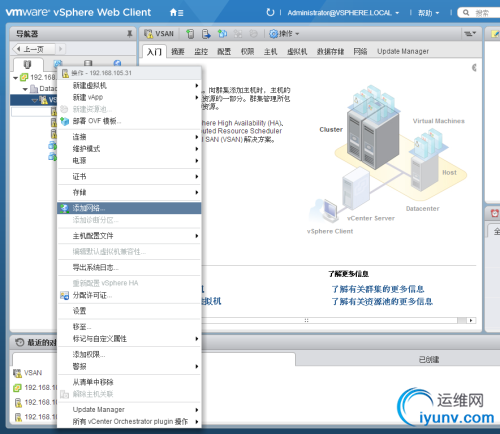Collapse the Datacenter tree node
Screen dimensions: 500x434
[x=25, y=89]
